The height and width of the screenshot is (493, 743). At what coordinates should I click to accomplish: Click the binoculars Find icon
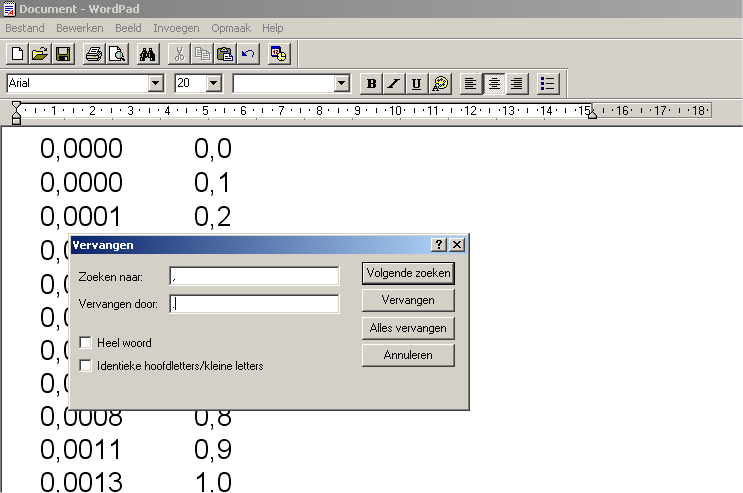tap(148, 54)
